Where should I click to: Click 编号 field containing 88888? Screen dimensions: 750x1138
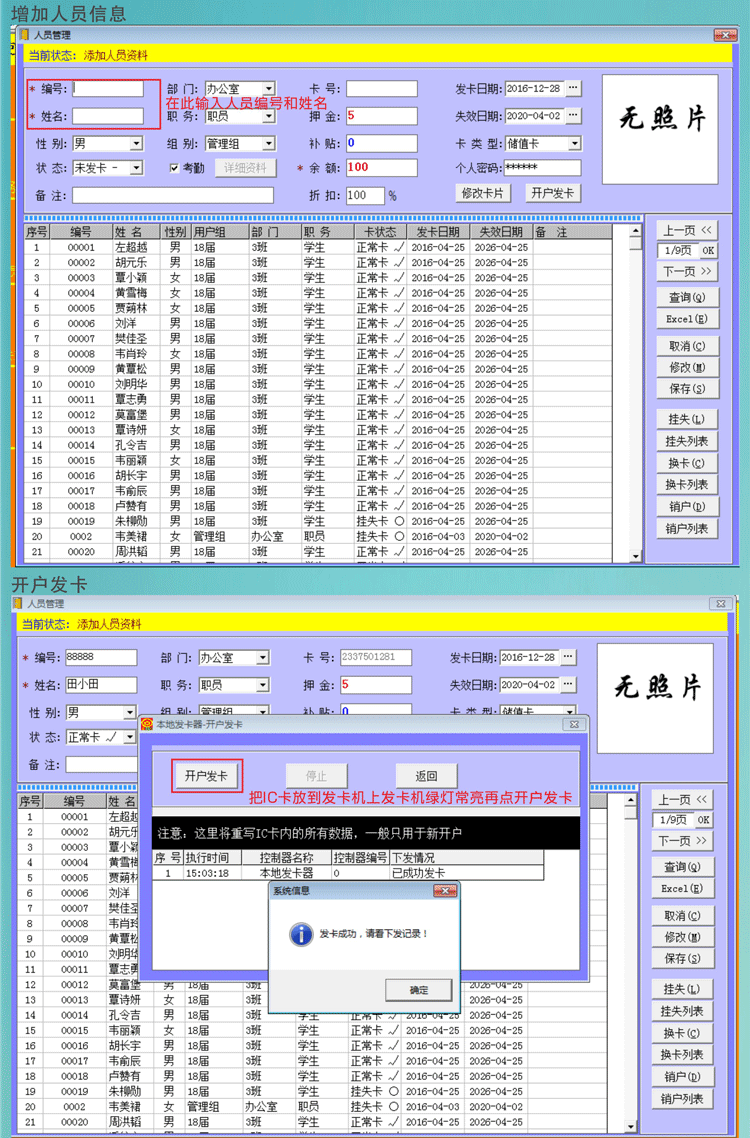coord(101,658)
